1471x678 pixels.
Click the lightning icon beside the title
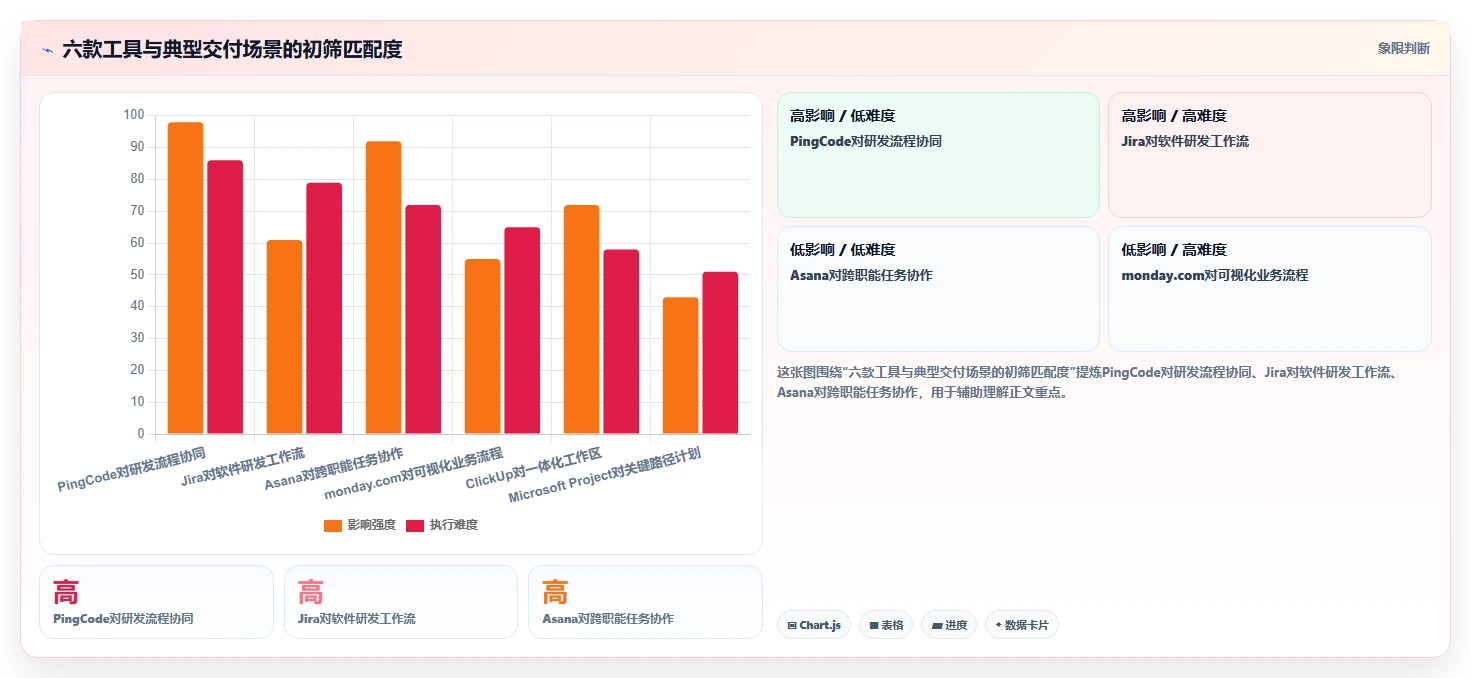point(47,50)
